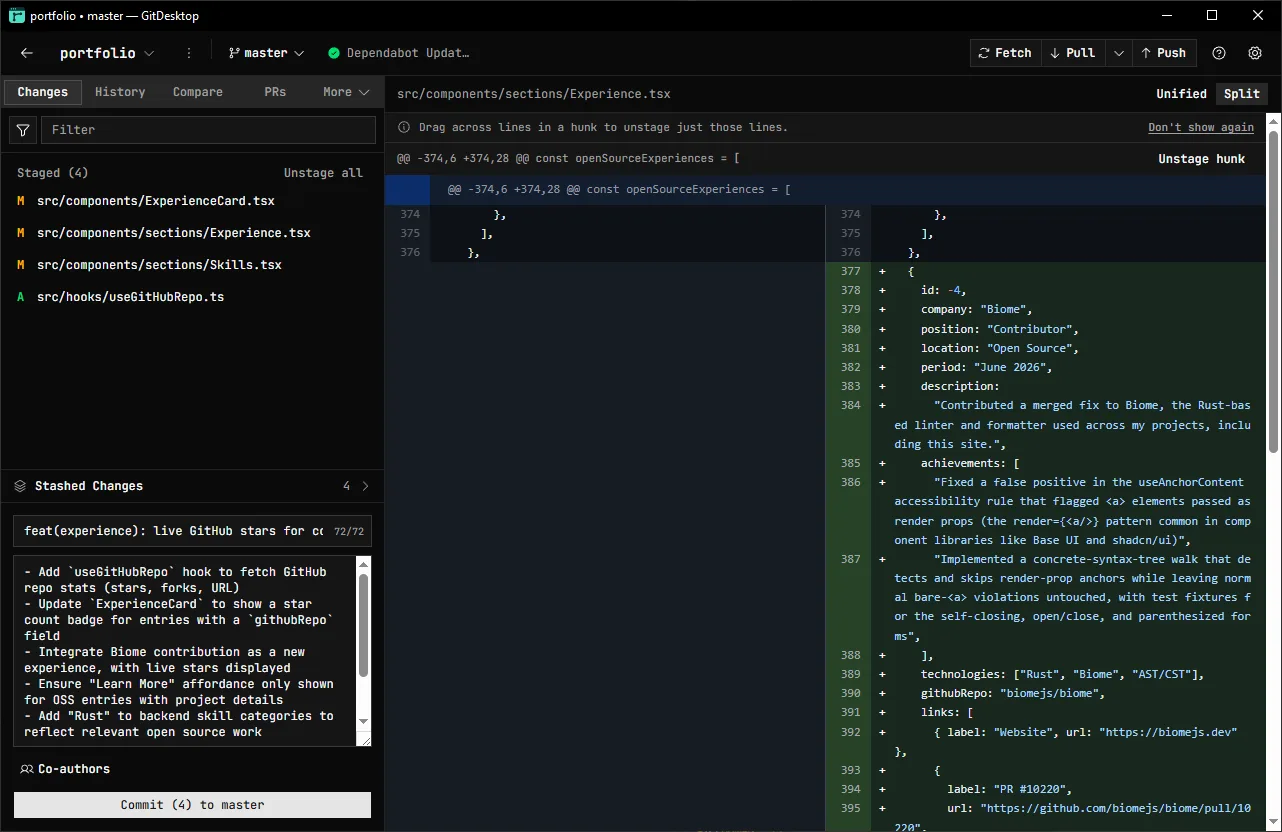Screen dimensions: 1282x832
Task: Open the PRs tab
Action: coord(275,92)
